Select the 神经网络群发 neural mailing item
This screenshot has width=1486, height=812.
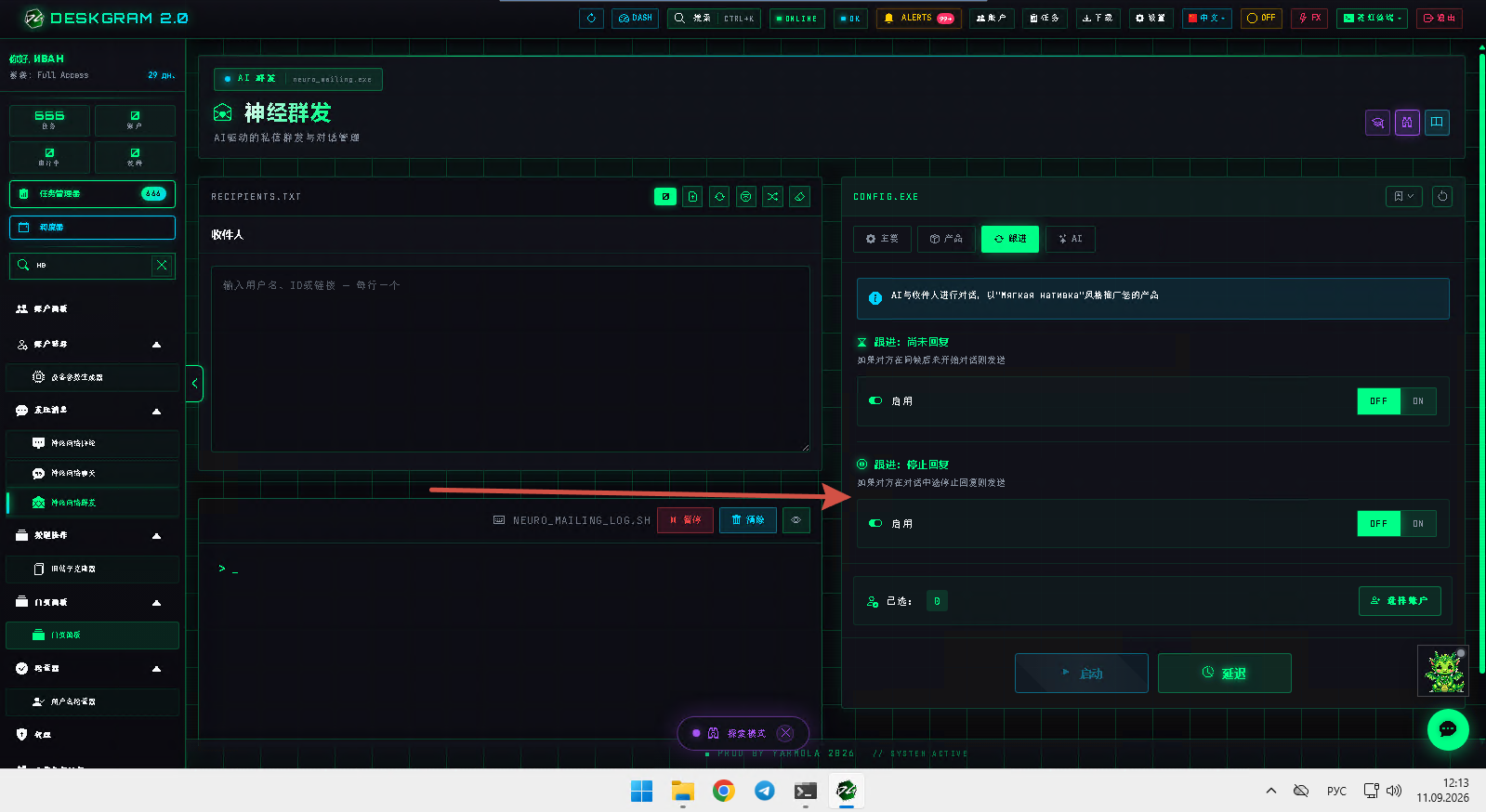pyautogui.click(x=92, y=503)
